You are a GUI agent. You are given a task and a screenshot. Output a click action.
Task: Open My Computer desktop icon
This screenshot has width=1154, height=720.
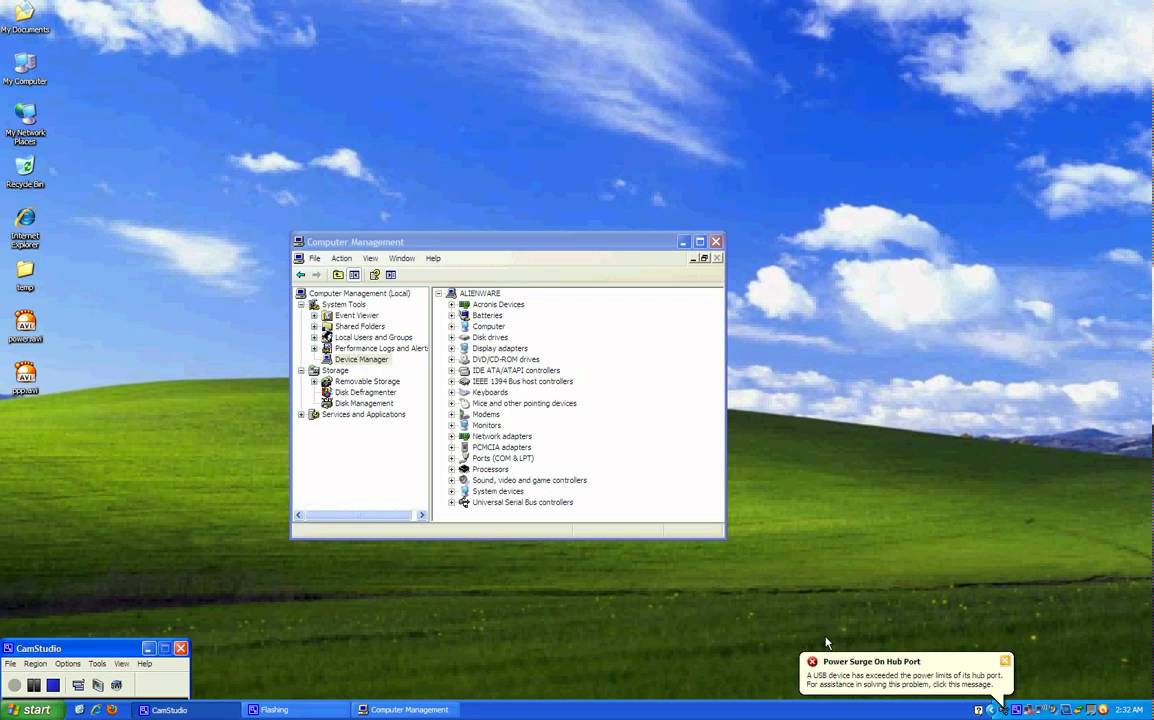point(25,68)
